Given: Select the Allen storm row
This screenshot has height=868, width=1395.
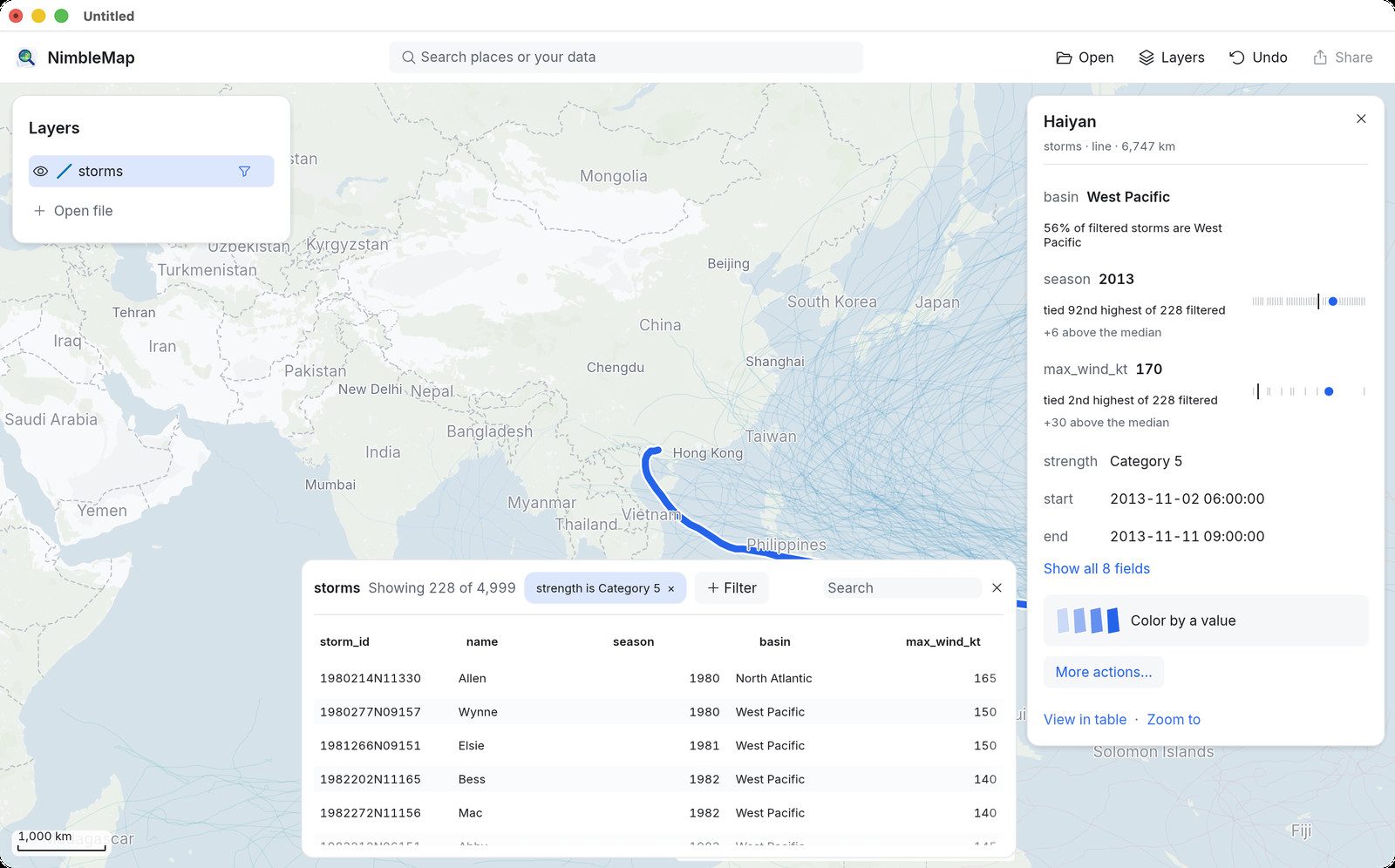Looking at the screenshot, I should 658,678.
